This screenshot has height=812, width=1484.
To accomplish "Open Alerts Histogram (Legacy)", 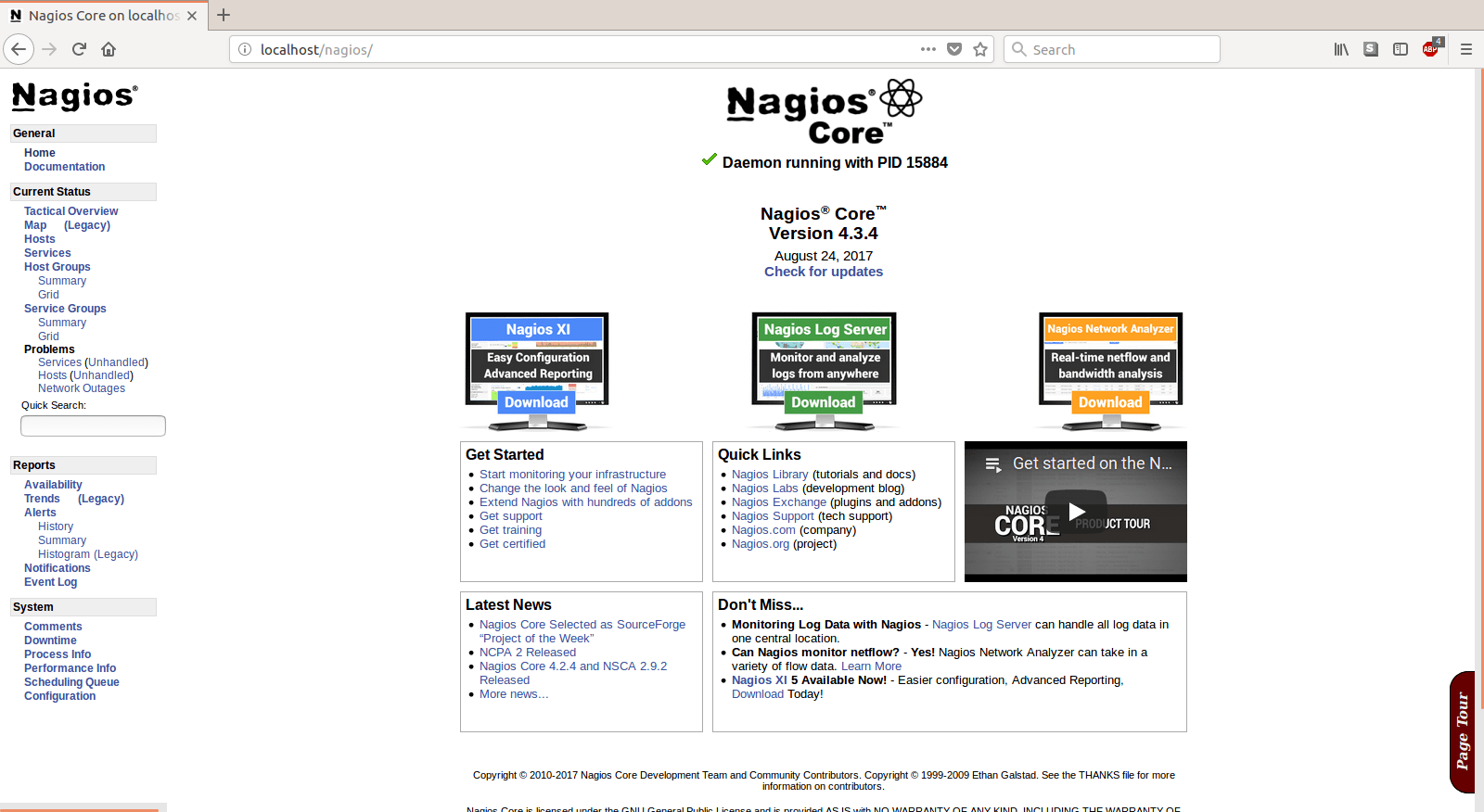I will [x=88, y=554].
